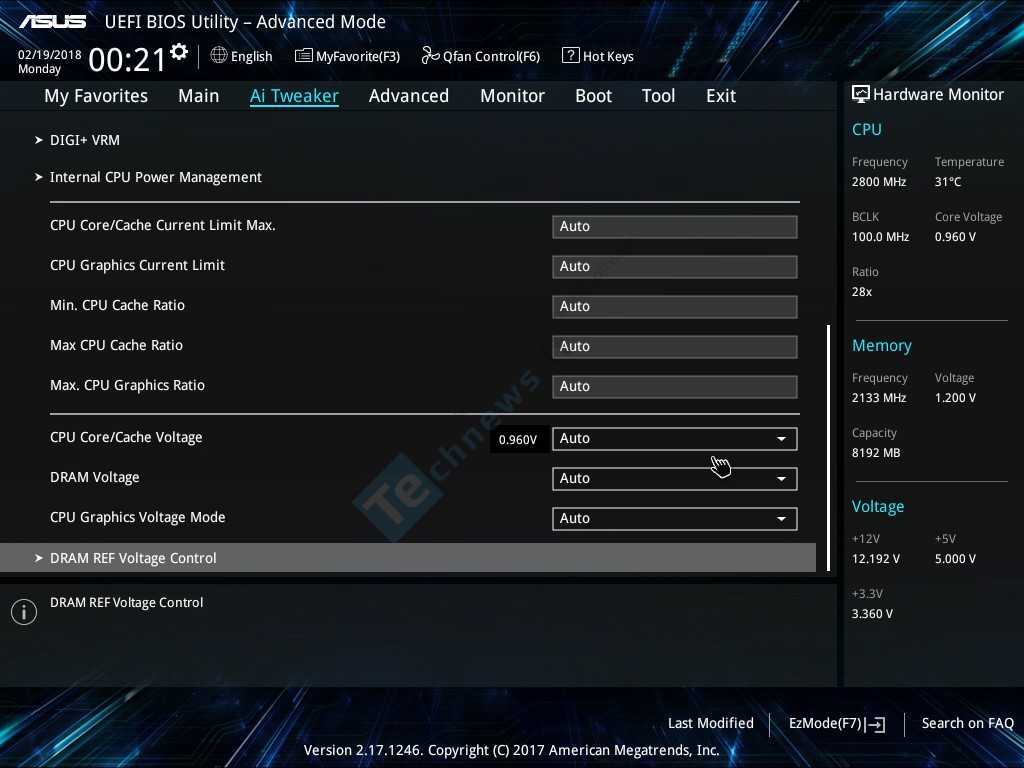The width and height of the screenshot is (1024, 768).
Task: Click the info icon in the help area
Action: coord(24,612)
